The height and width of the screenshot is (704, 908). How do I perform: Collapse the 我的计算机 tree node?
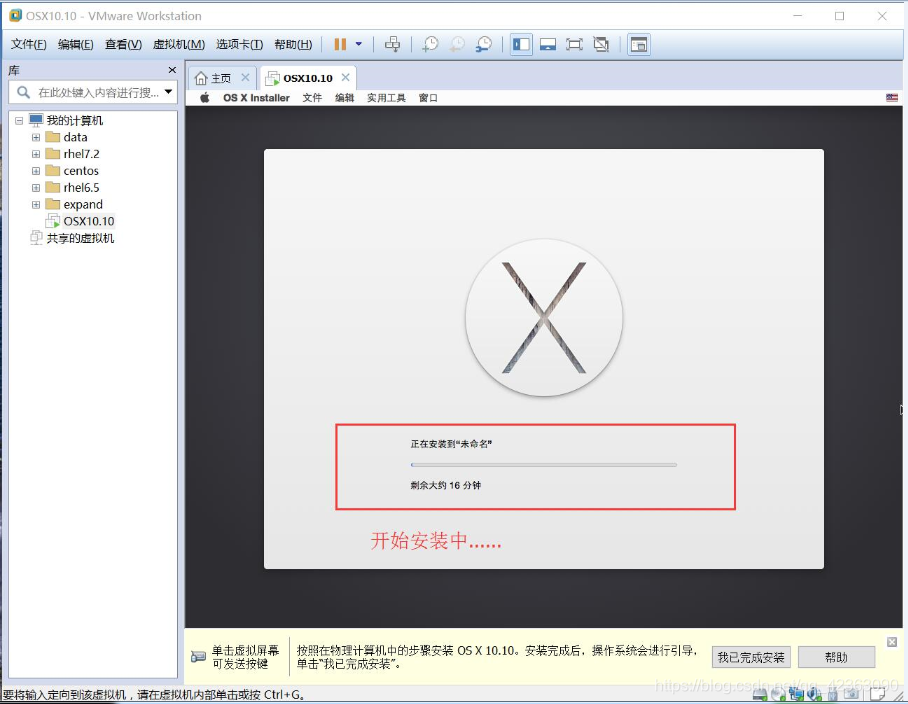[19, 120]
